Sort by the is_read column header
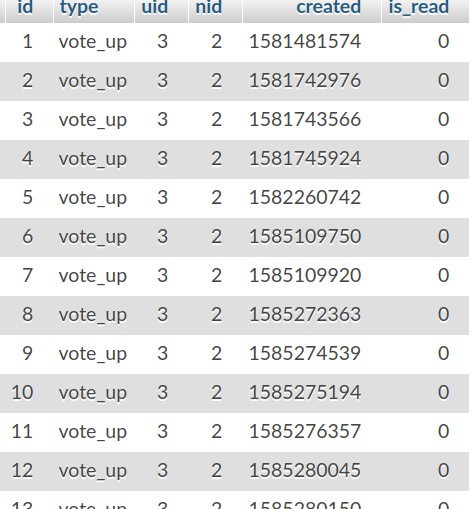This screenshot has height=509, width=474. (x=419, y=7)
